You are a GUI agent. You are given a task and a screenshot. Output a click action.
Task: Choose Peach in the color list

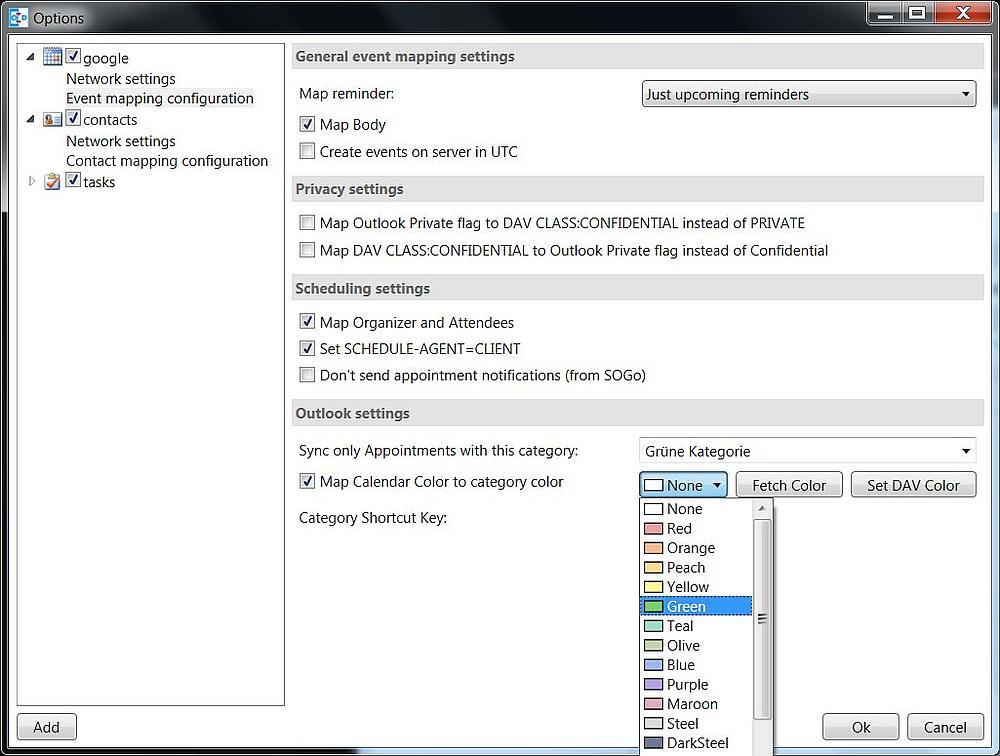click(696, 567)
